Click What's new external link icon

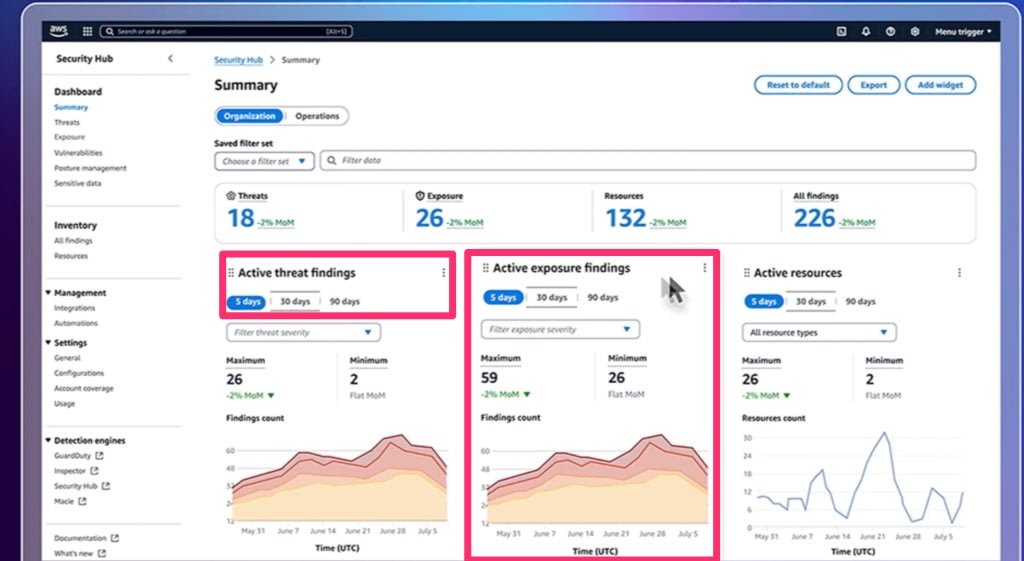tap(102, 553)
